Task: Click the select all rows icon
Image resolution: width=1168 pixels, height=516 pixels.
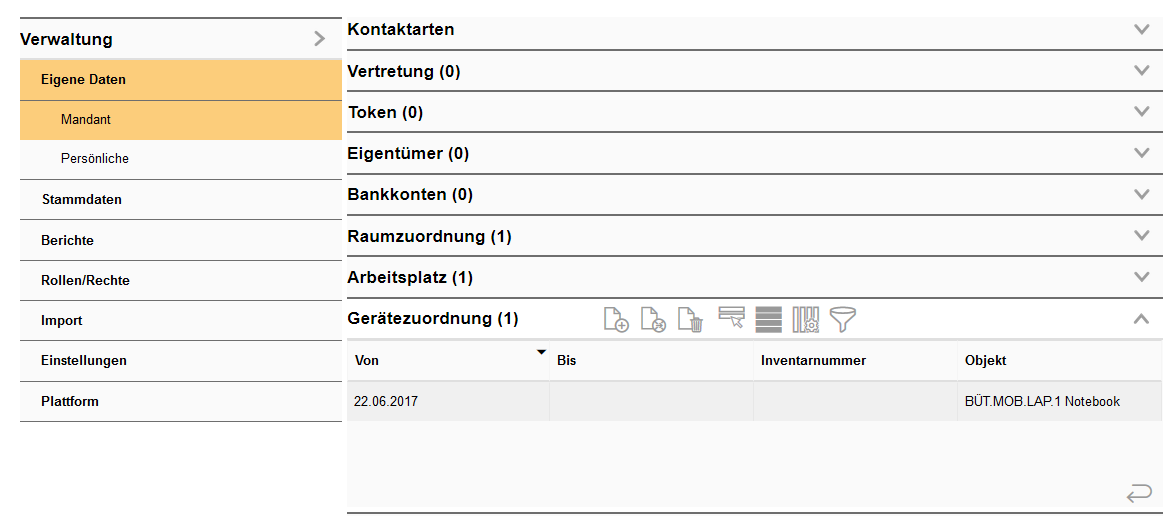Action: point(768,320)
